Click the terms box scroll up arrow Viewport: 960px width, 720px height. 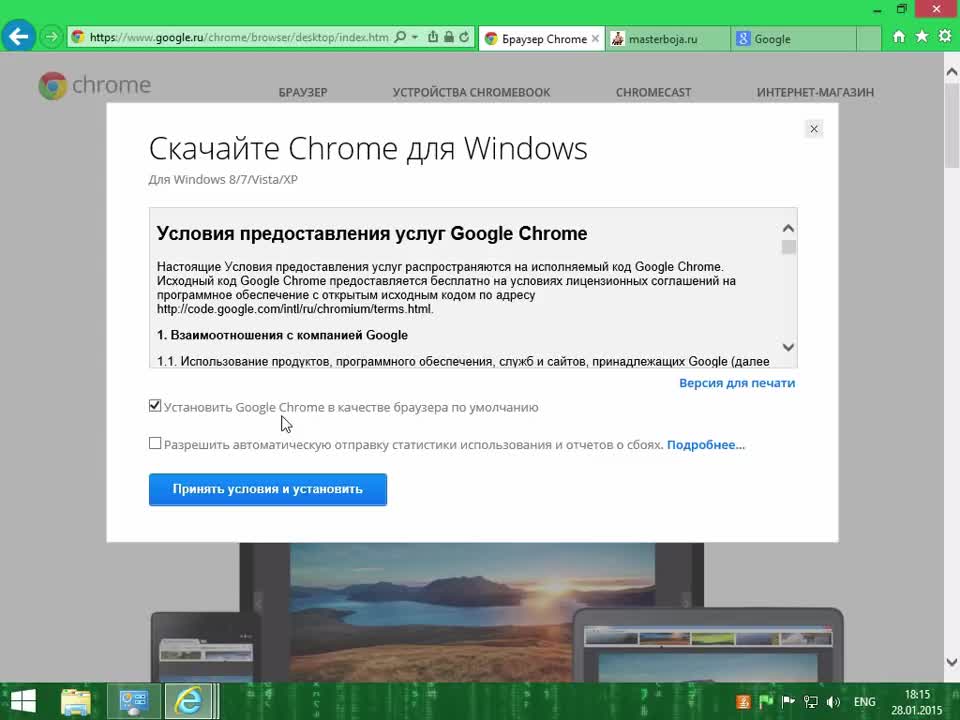789,228
